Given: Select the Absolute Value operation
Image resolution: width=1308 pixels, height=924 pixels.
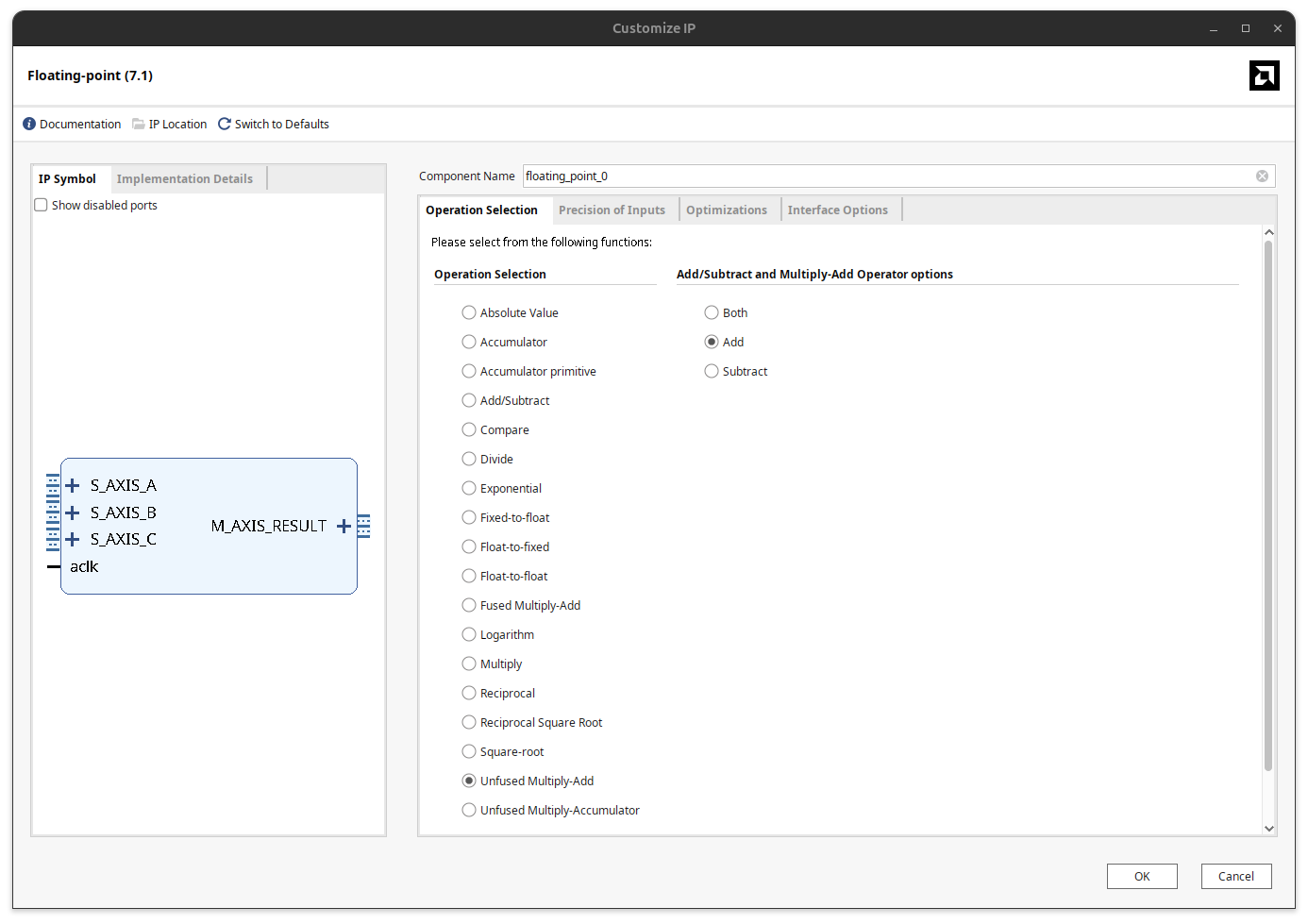Looking at the screenshot, I should click(x=469, y=312).
